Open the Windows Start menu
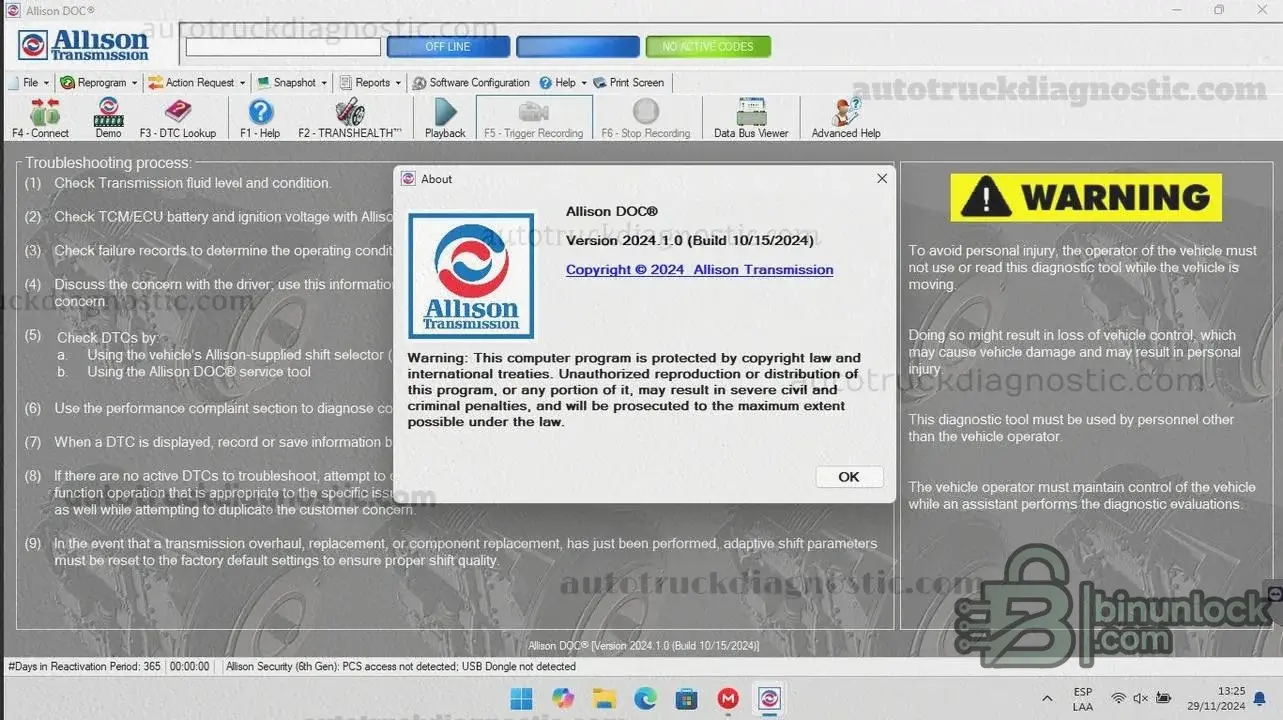The width and height of the screenshot is (1283, 720). (521, 698)
